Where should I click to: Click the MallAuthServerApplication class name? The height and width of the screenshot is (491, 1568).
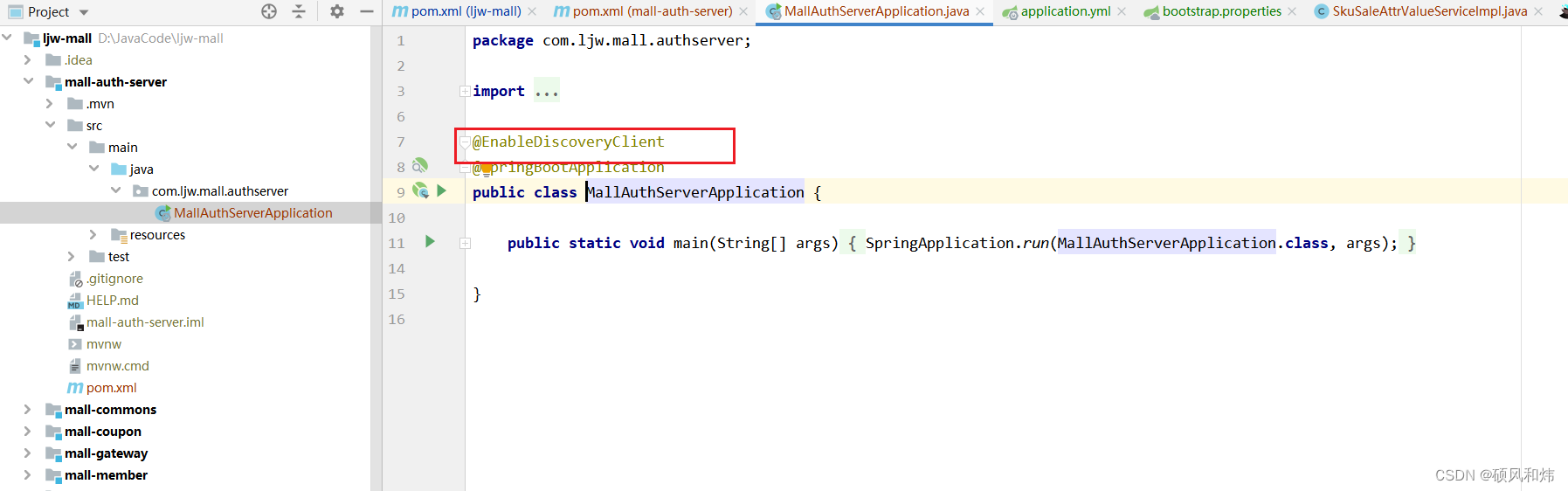point(695,192)
